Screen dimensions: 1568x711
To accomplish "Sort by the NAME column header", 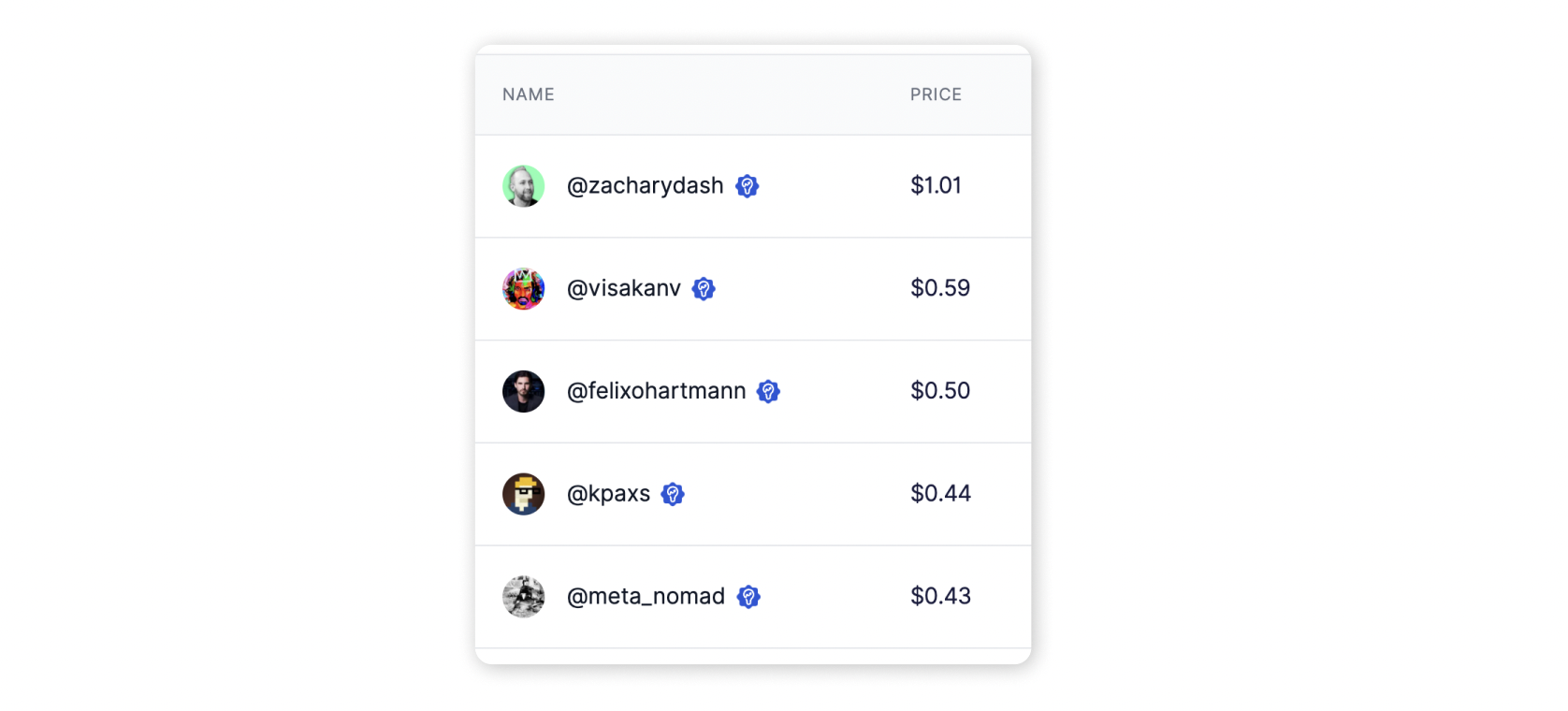I will click(529, 94).
